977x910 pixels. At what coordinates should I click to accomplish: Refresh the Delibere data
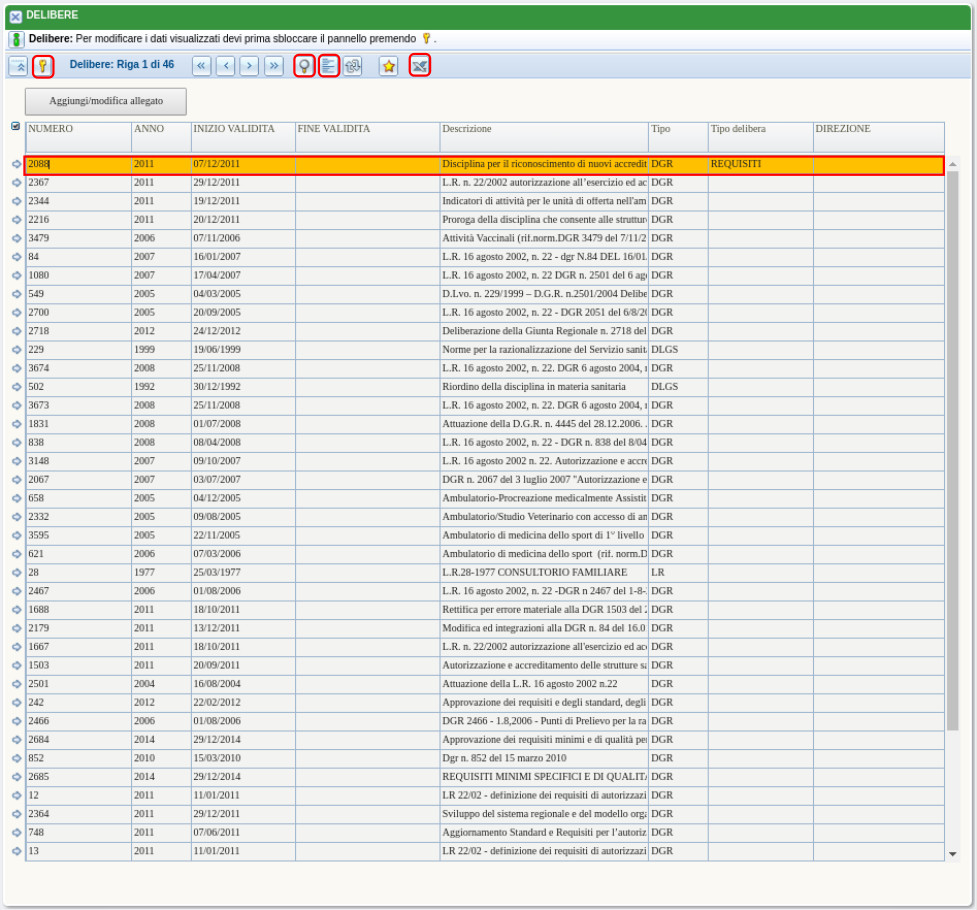tap(352, 66)
